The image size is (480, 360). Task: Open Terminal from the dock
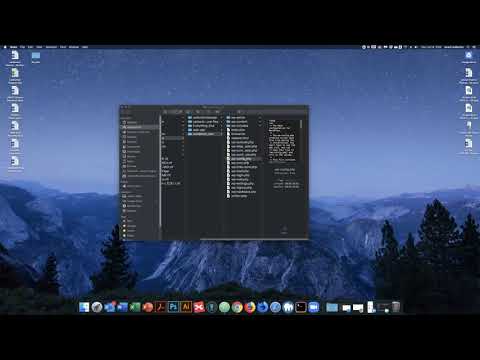pos(301,307)
